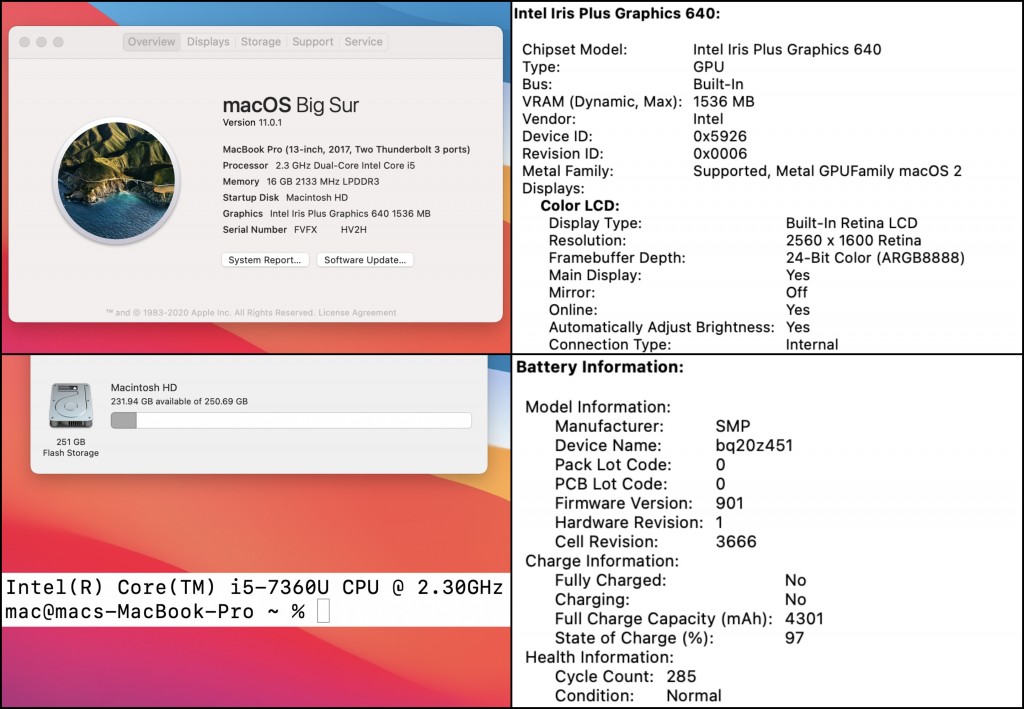Viewport: 1024px width, 709px height.
Task: Select the Mirror value 'Off'
Action: click(796, 292)
